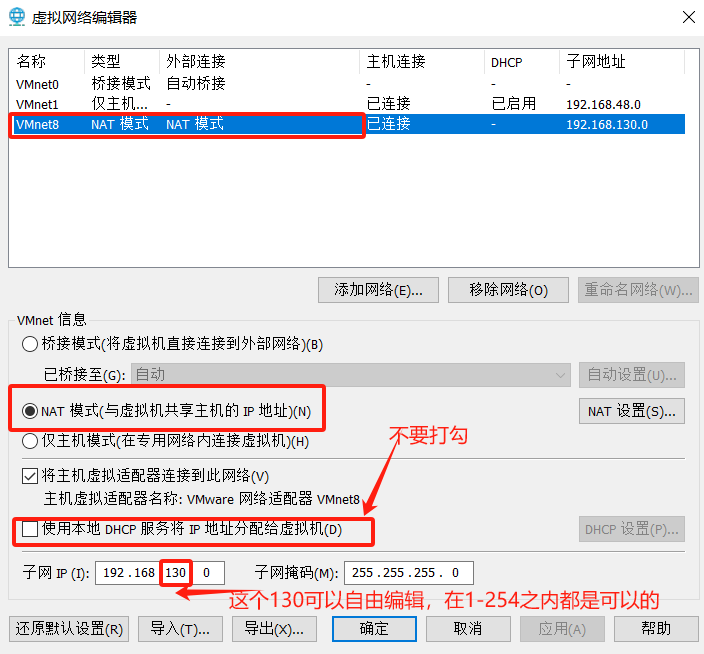704x654 pixels.
Task: Click 桥接模式 type cell of VMnet0
Action: coord(121,83)
